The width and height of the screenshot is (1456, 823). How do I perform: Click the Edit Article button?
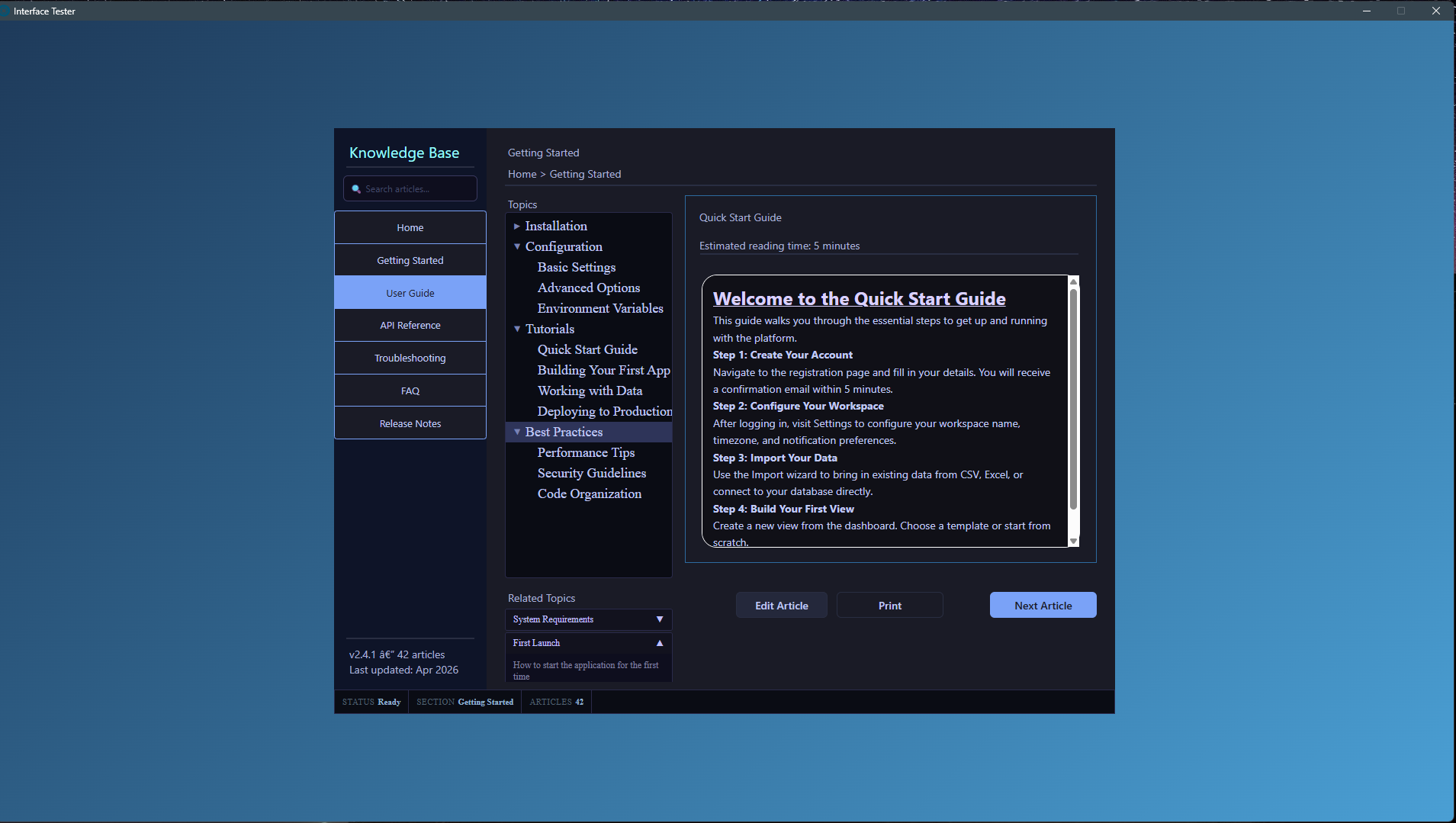782,606
